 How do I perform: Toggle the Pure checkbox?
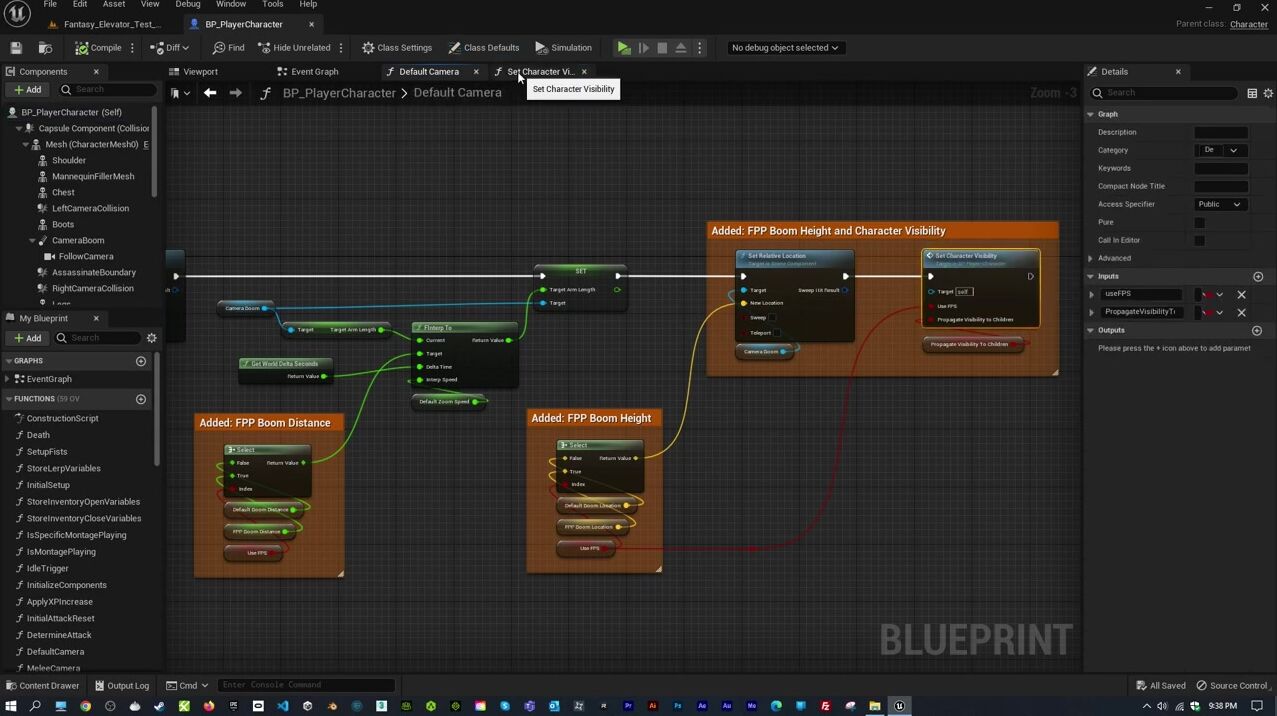coord(1199,223)
